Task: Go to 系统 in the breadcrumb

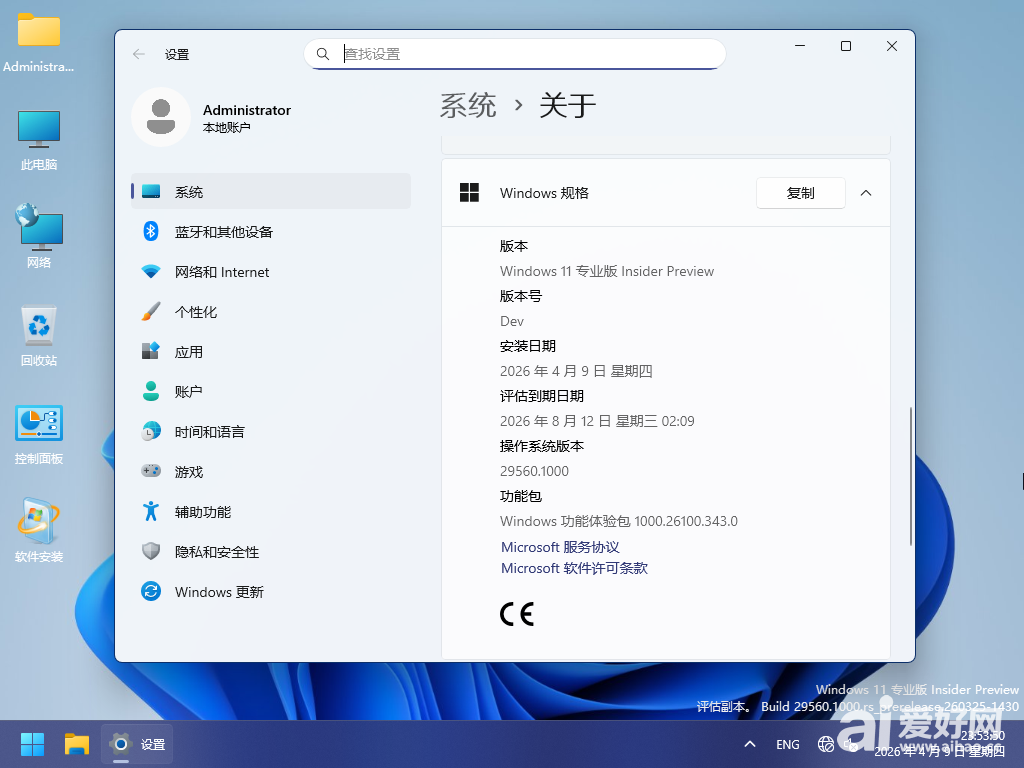Action: click(x=468, y=105)
